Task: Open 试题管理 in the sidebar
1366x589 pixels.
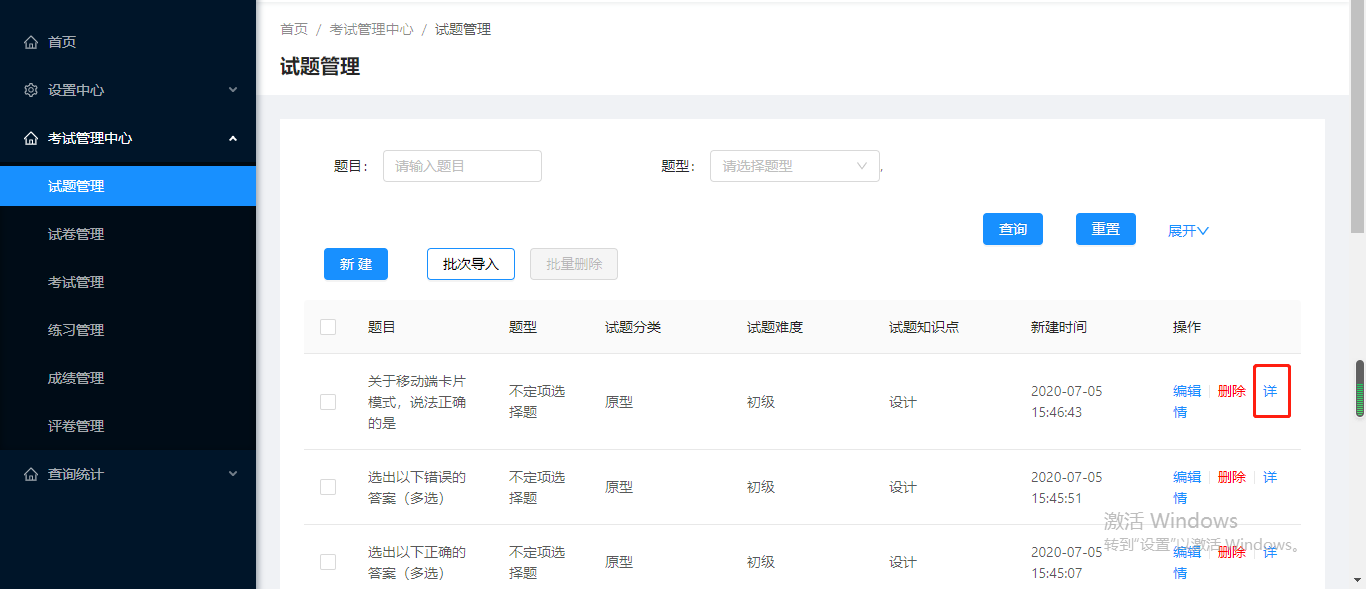Action: click(x=128, y=186)
